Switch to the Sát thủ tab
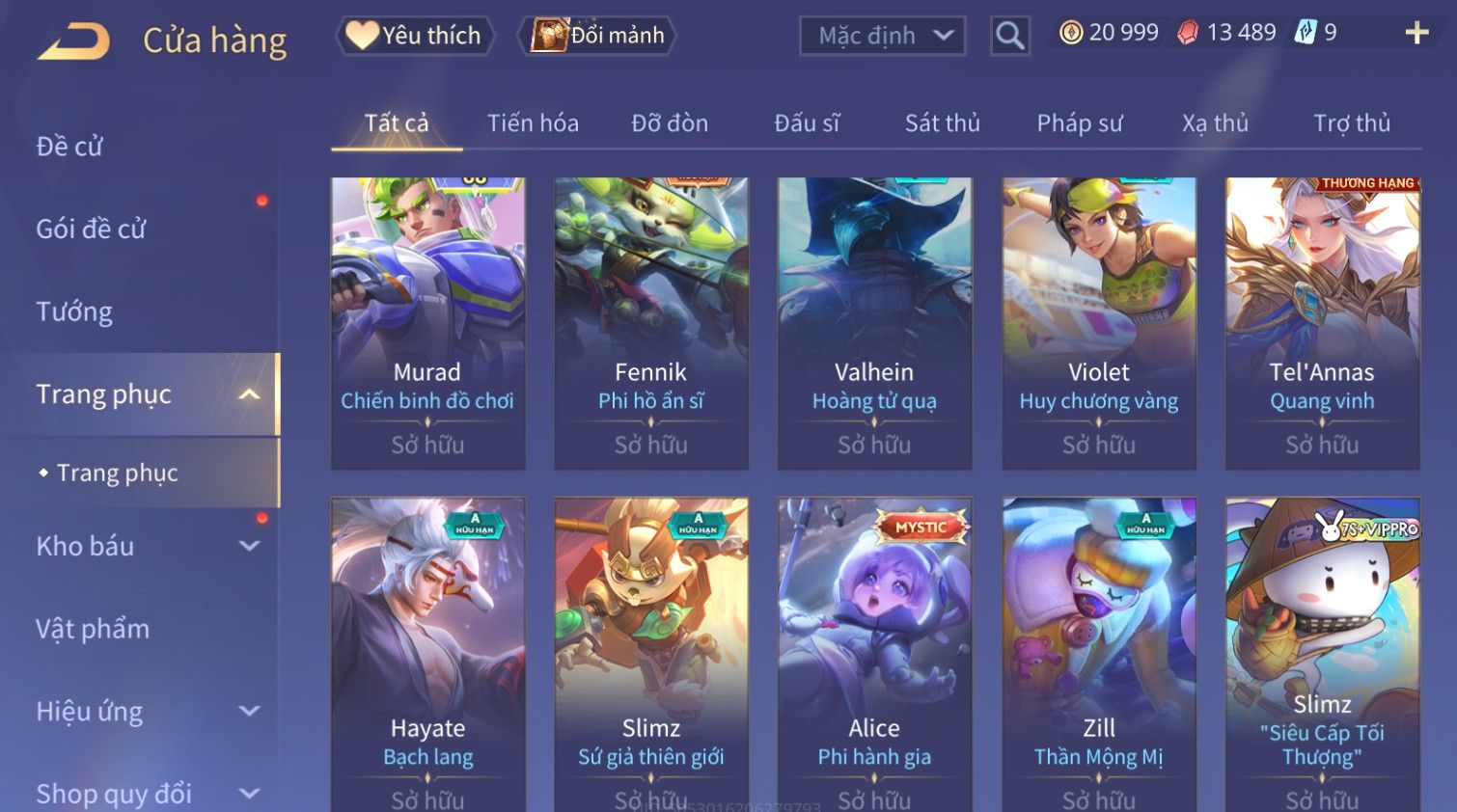1457x812 pixels. 943,123
